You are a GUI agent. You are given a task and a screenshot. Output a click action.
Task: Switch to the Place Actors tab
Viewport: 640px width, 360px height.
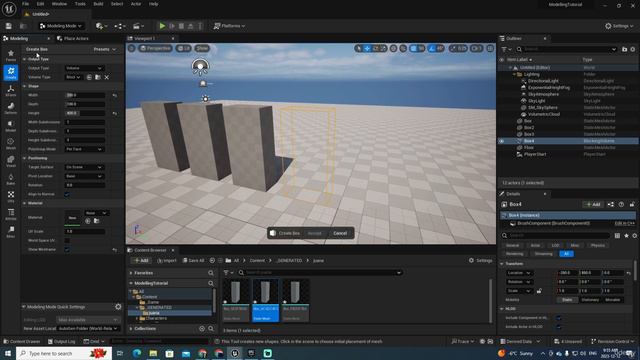73,38
